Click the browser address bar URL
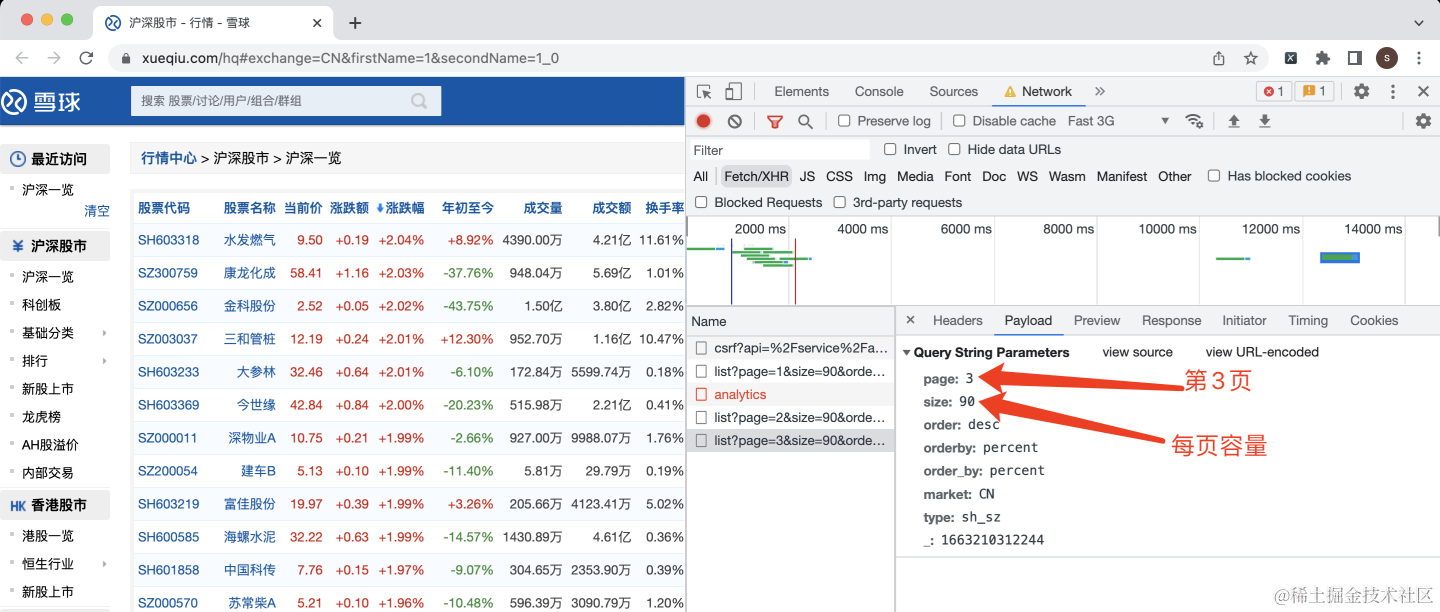 click(350, 58)
